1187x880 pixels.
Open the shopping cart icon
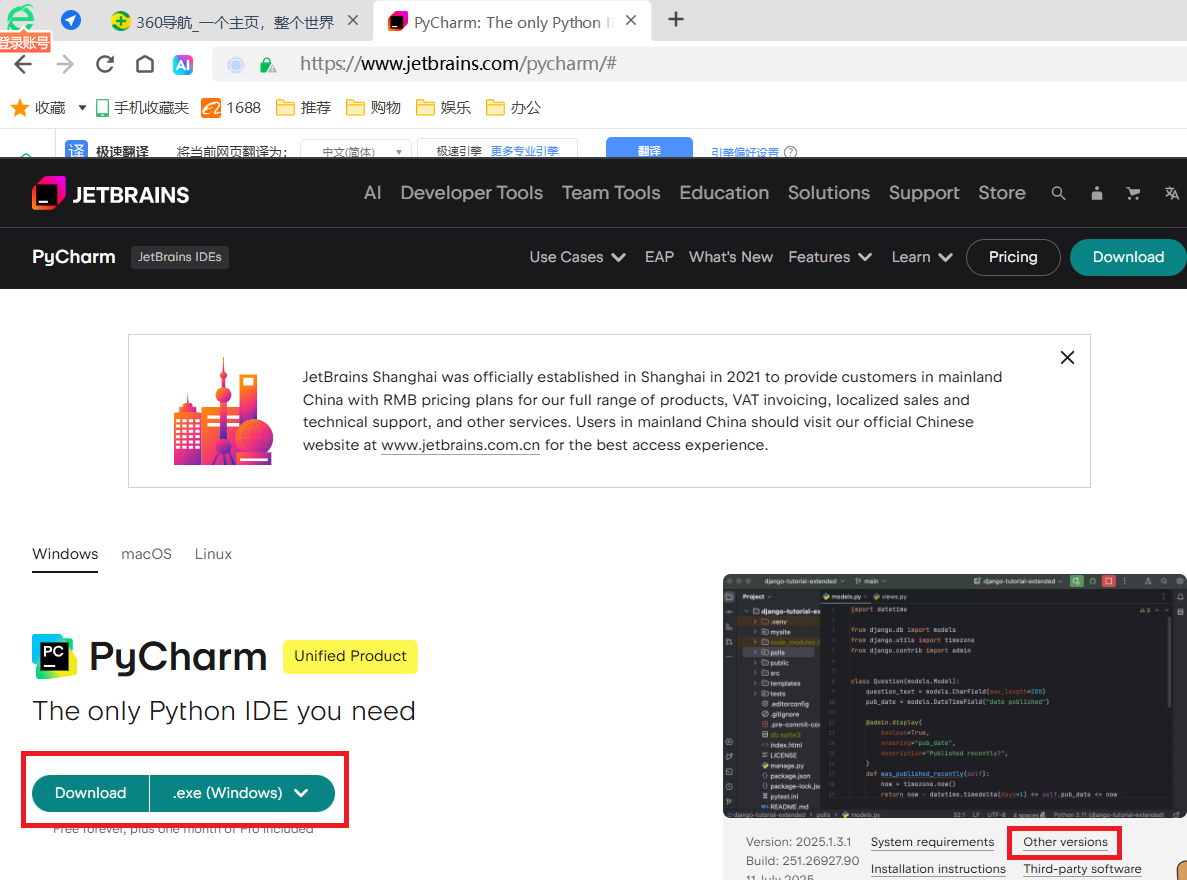(x=1133, y=194)
